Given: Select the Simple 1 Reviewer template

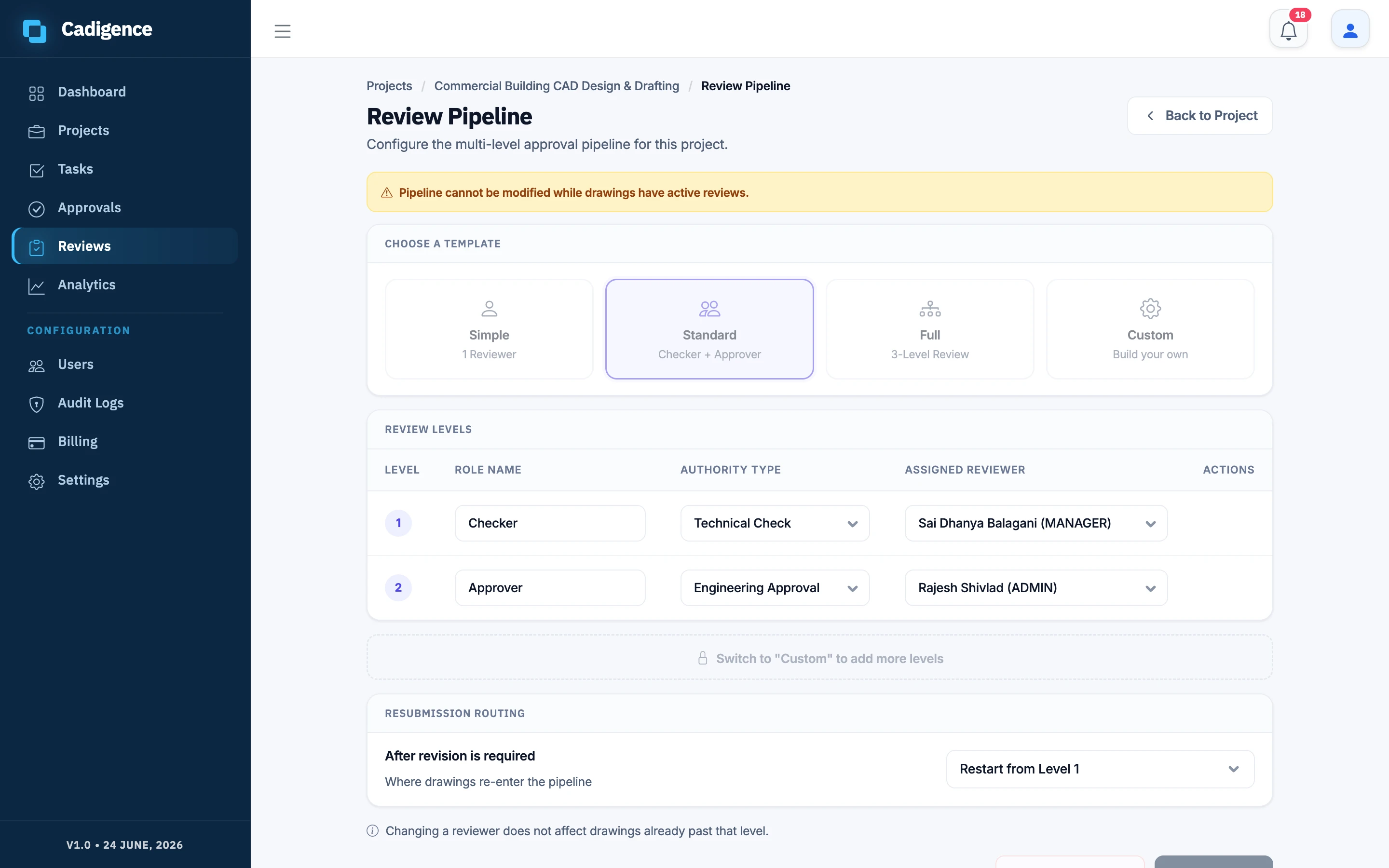Looking at the screenshot, I should pos(489,329).
